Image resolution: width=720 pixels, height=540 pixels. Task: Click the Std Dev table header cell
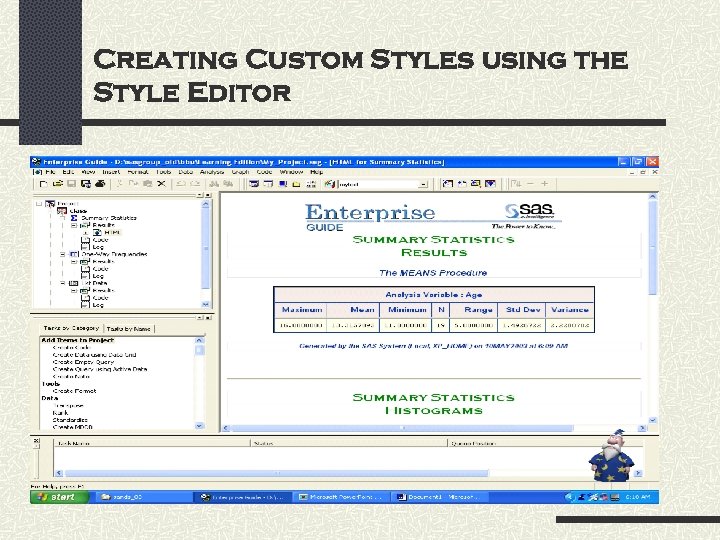(x=523, y=309)
